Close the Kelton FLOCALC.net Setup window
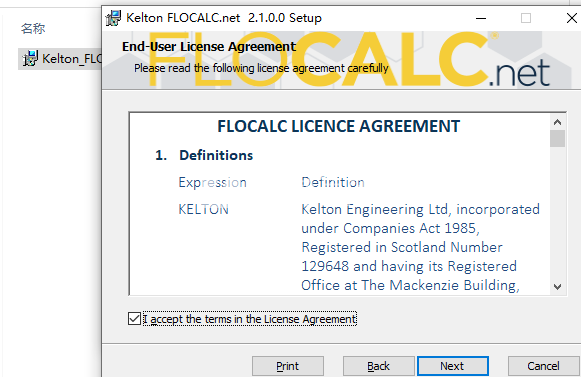 click(572, 18)
